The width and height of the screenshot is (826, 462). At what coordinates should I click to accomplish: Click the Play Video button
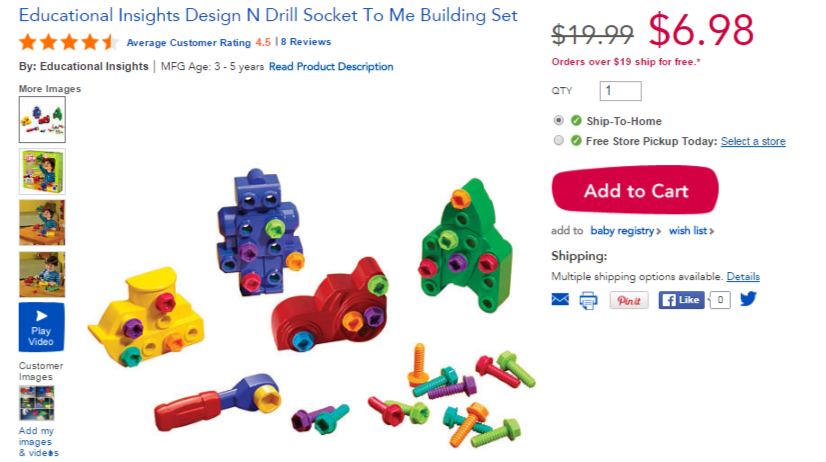42,327
